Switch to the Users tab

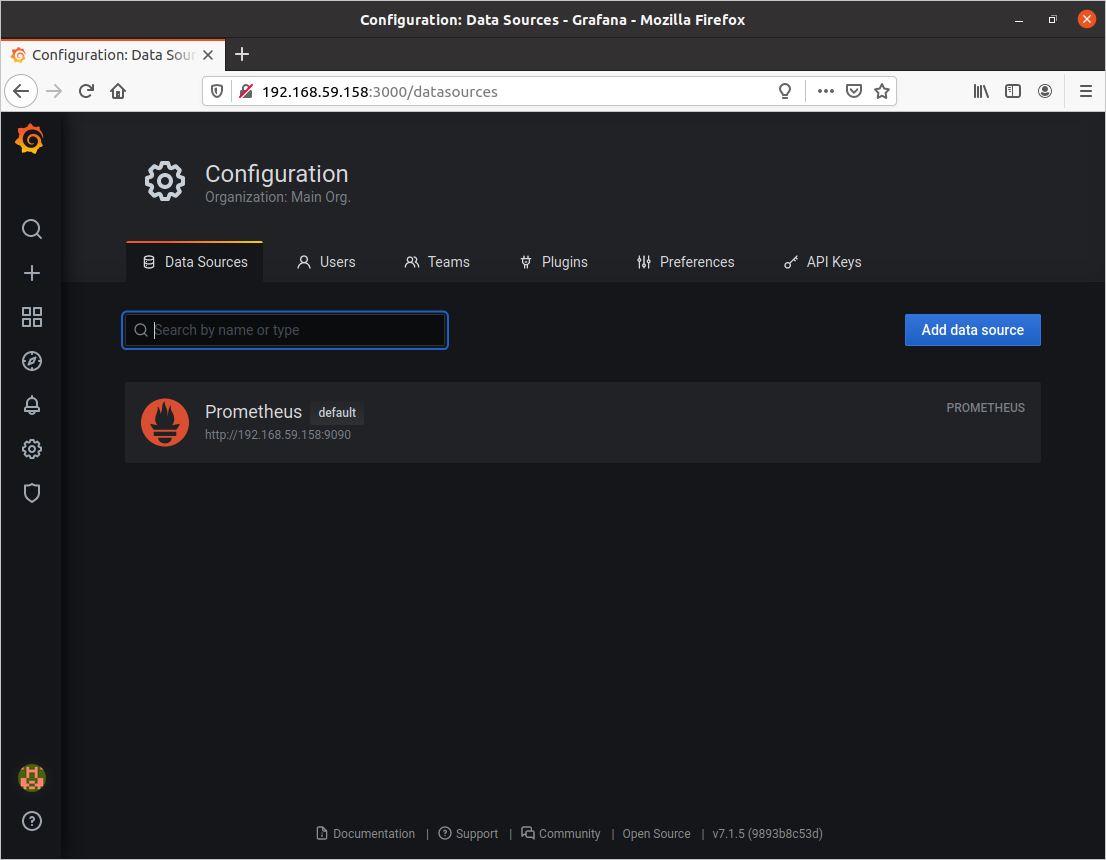(326, 262)
